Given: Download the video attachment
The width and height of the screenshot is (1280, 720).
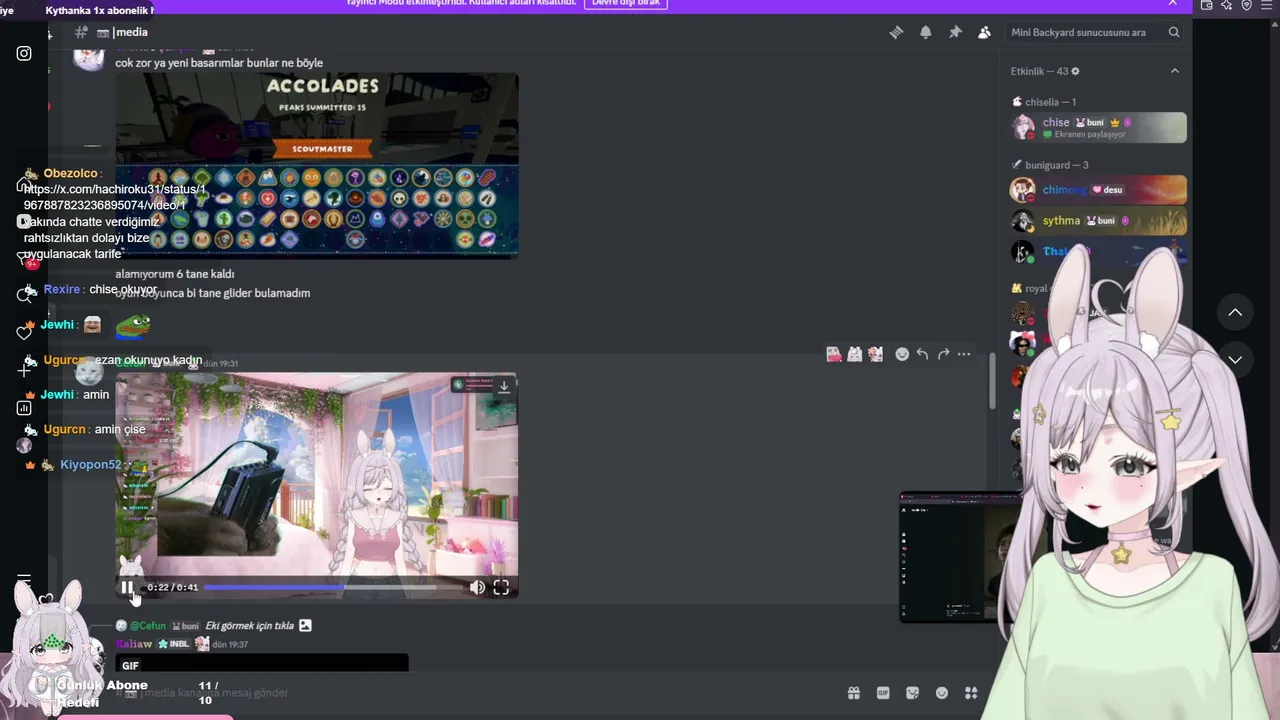Looking at the screenshot, I should point(504,385).
